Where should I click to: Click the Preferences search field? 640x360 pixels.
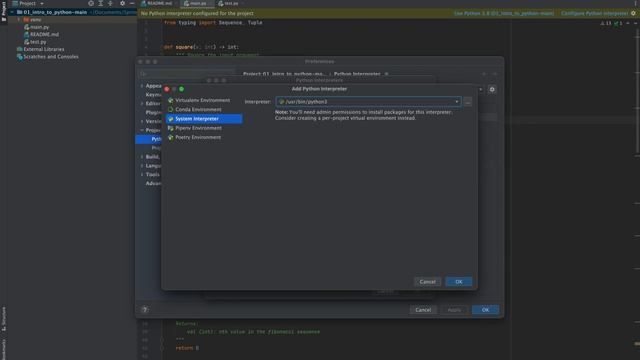tap(188, 74)
